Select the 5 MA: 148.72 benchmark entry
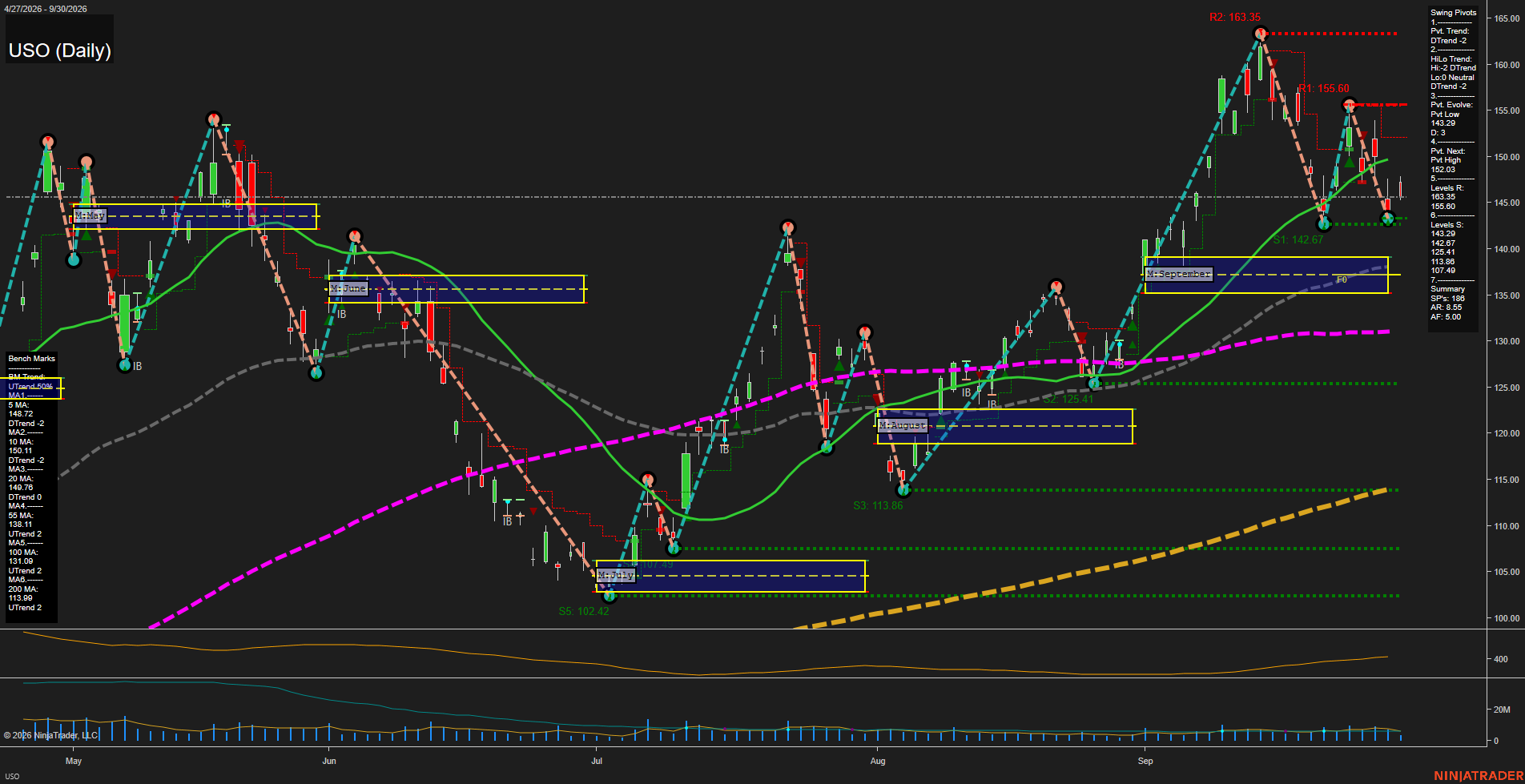 tap(21, 410)
